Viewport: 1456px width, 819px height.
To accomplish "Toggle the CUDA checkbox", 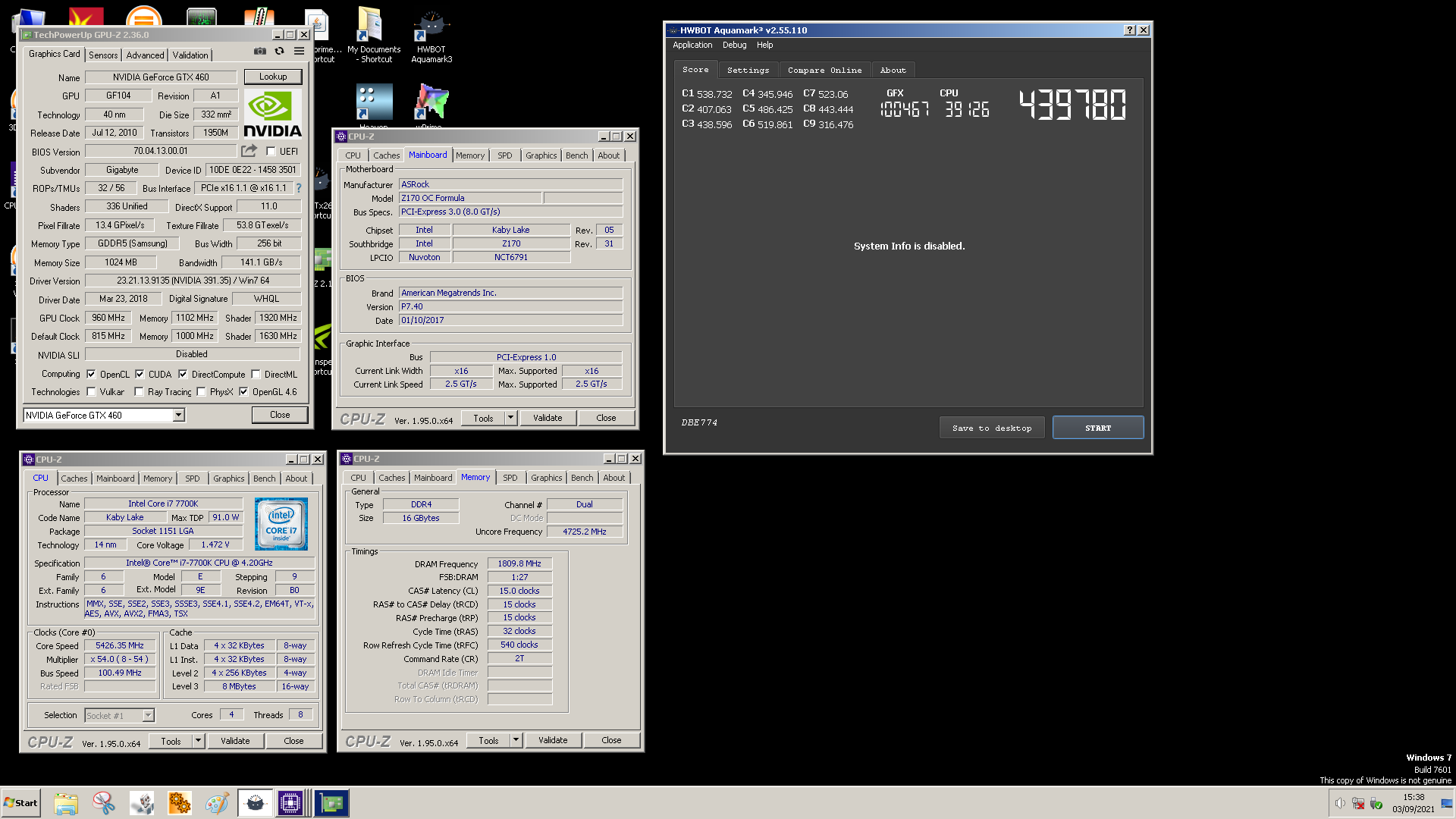I will 140,374.
